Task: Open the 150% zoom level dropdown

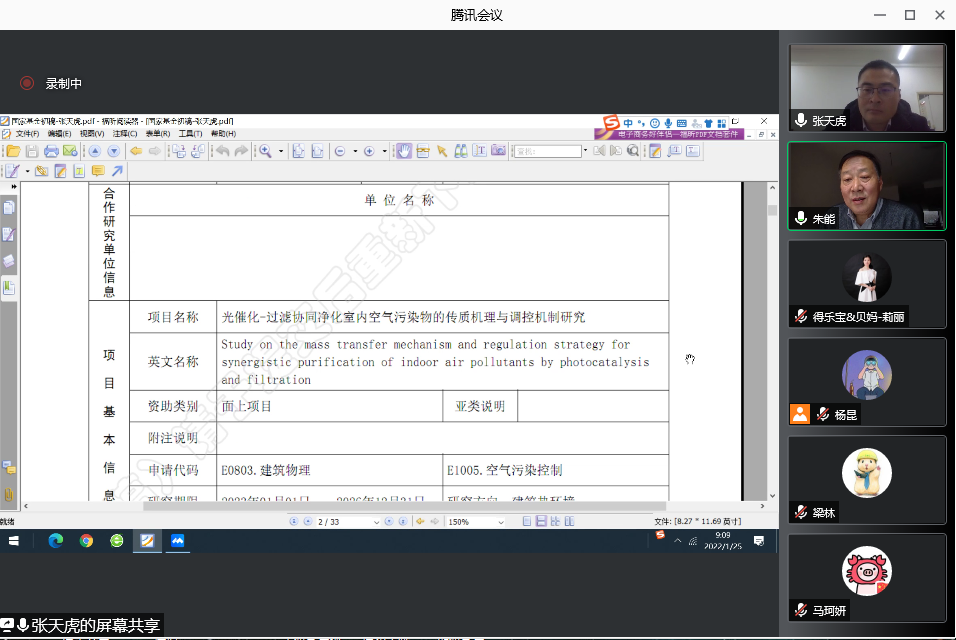Action: click(502, 521)
